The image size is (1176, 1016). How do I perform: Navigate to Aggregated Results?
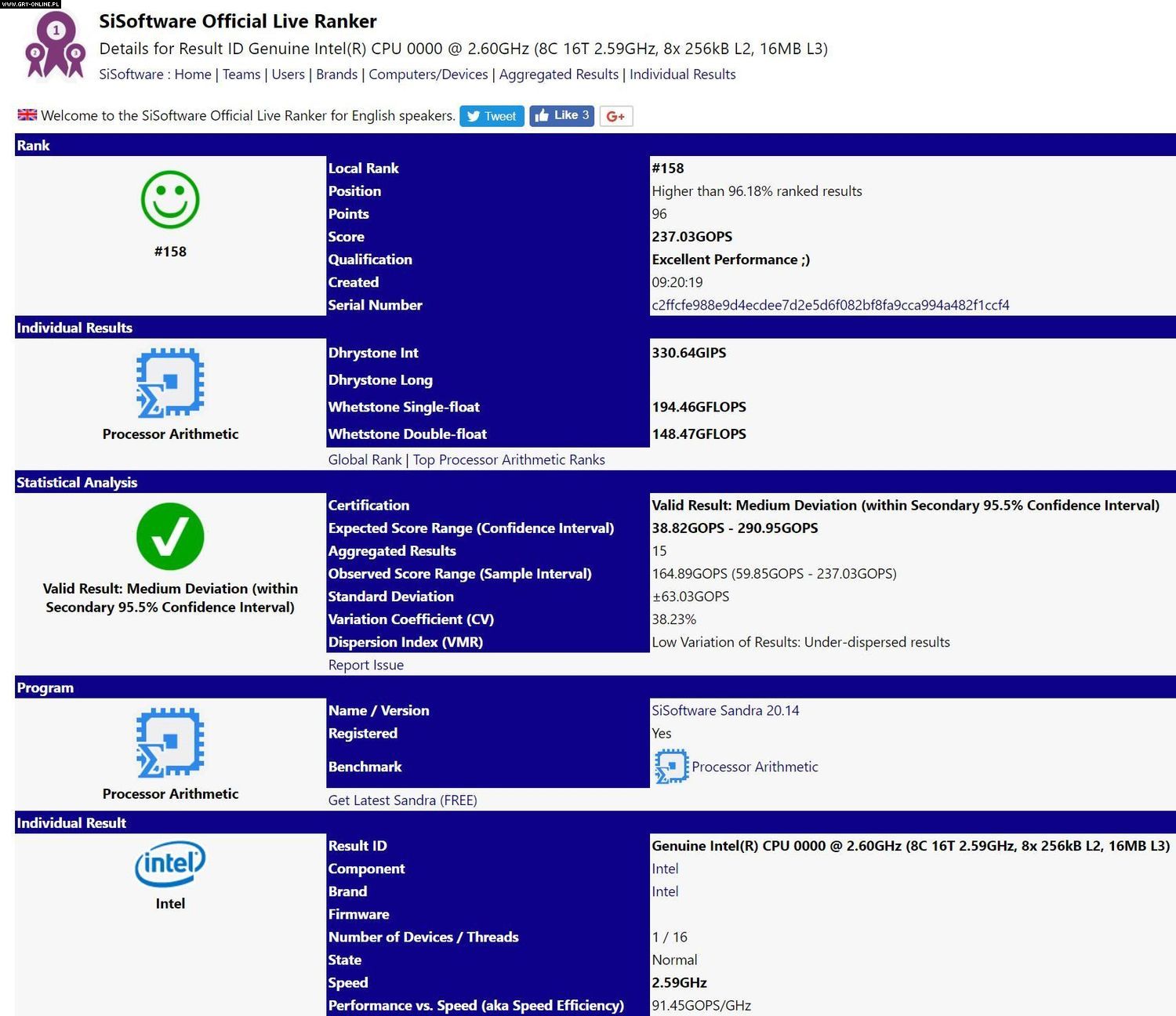[559, 74]
